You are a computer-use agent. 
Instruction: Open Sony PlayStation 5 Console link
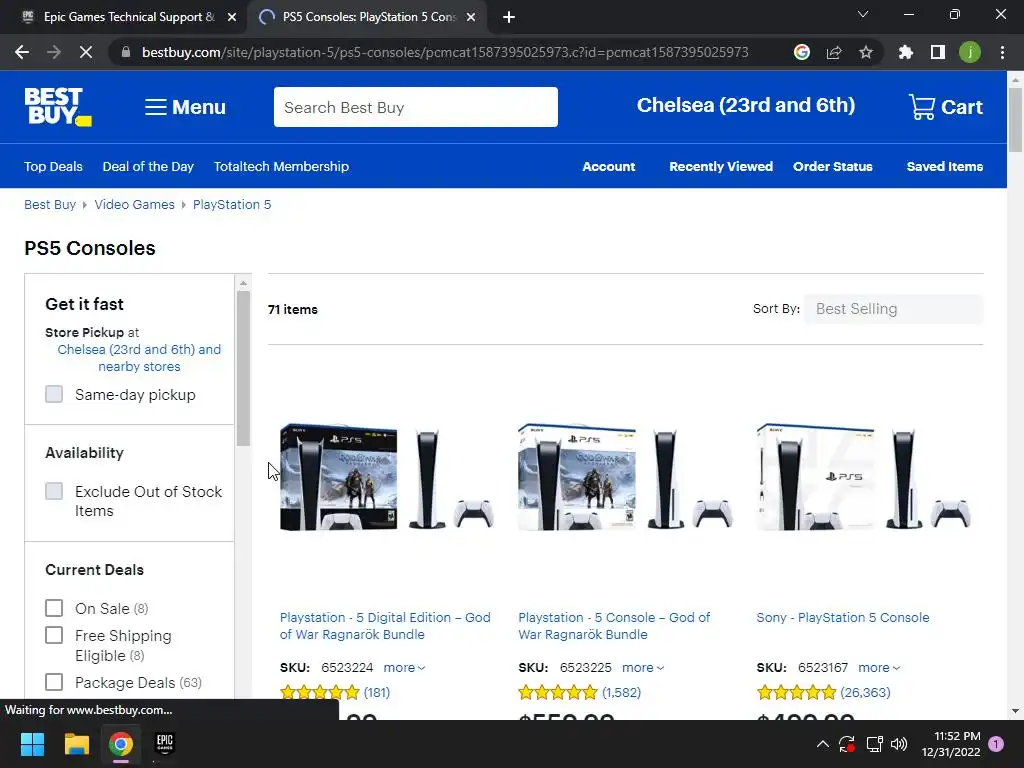point(842,617)
